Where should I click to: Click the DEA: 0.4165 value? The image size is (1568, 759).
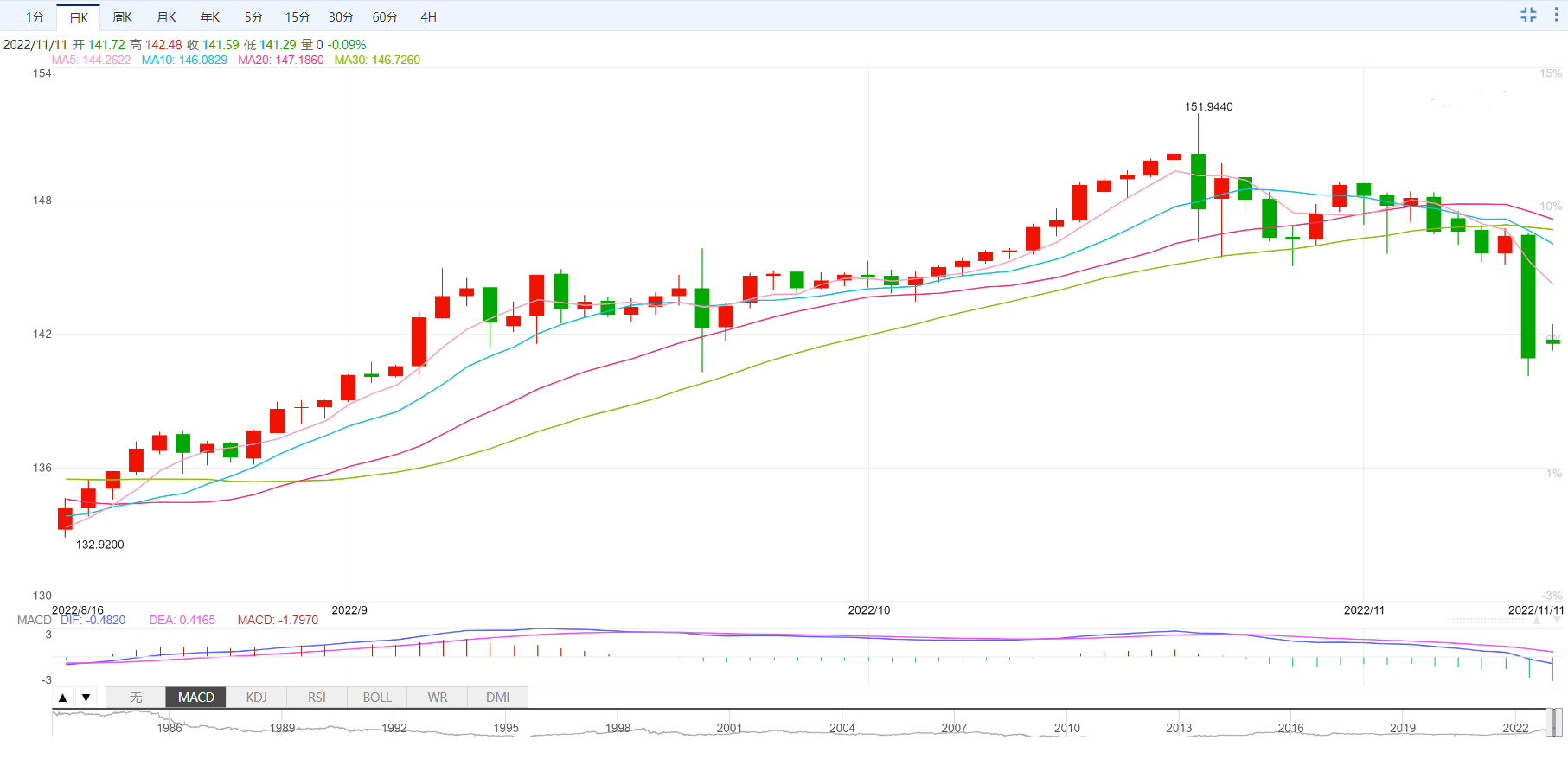(182, 620)
